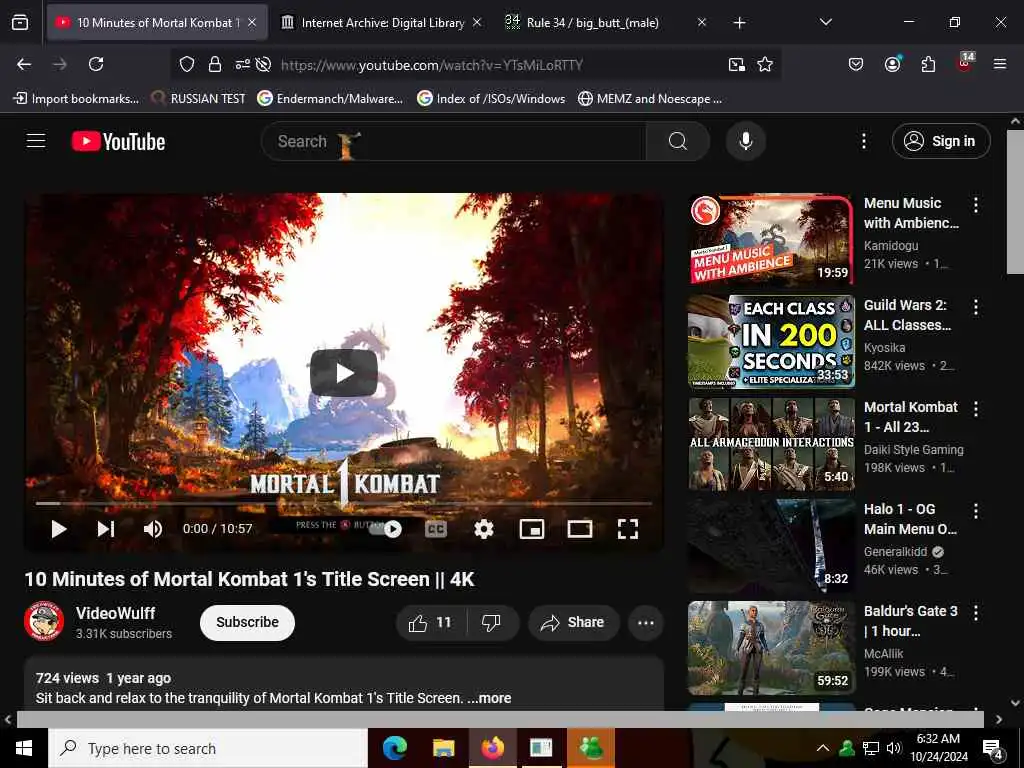Open the Firefox View icon left of tabs
Viewport: 1024px width, 768px height.
pos(20,23)
